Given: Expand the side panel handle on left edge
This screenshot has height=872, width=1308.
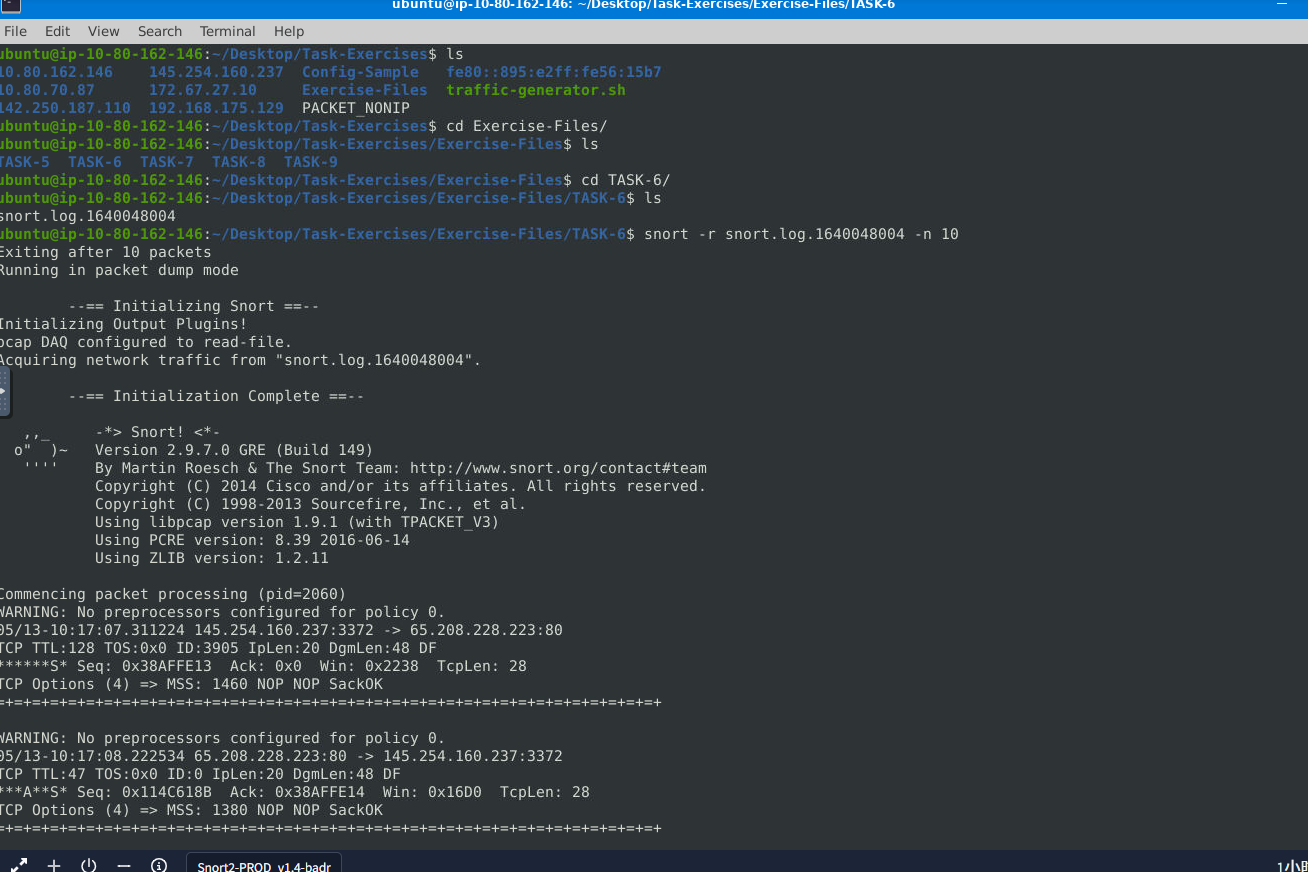Looking at the screenshot, I should click(x=4, y=391).
